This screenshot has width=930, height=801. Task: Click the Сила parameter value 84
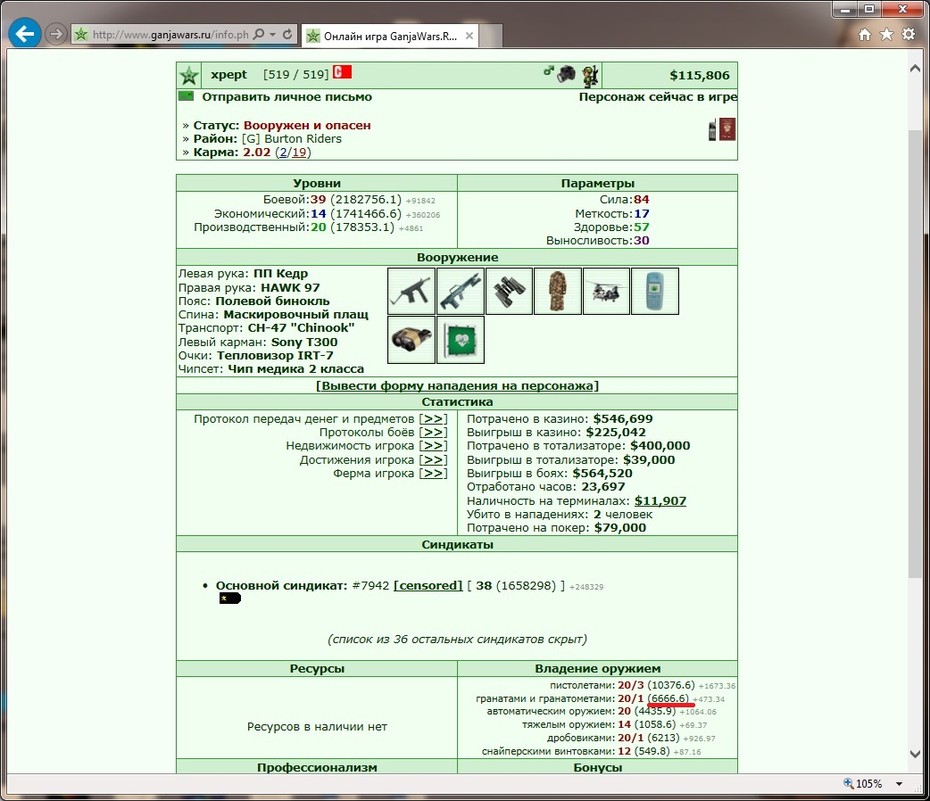pyautogui.click(x=641, y=200)
